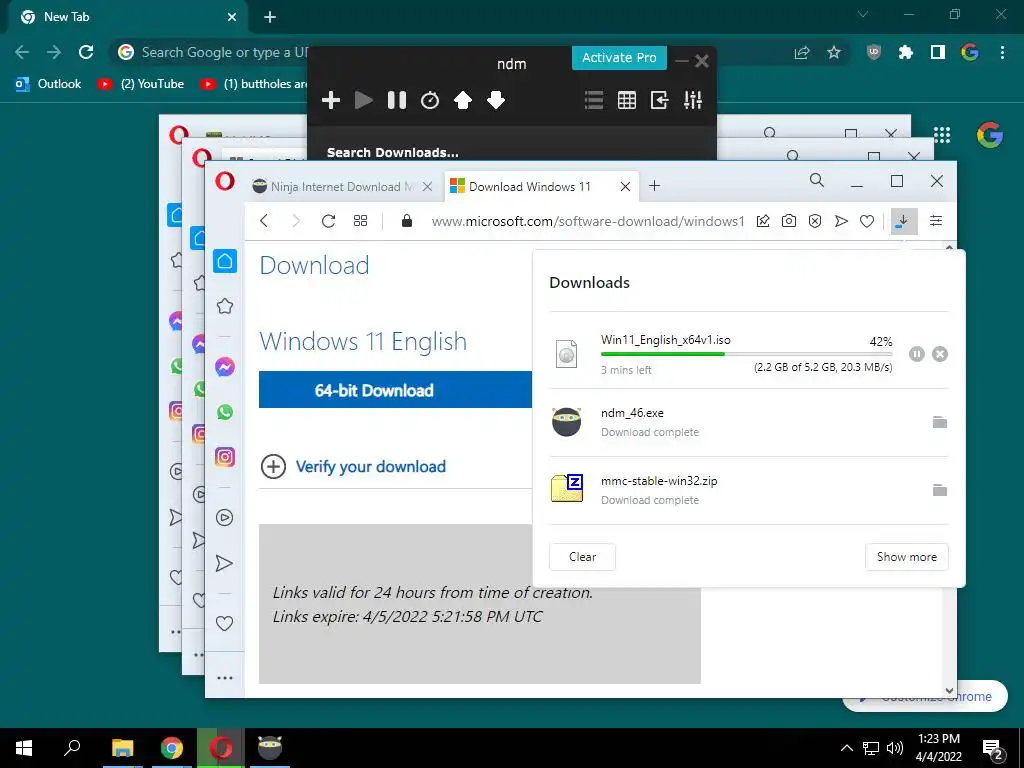Close the Download Windows 11 tab
The image size is (1024, 768).
[625, 187]
